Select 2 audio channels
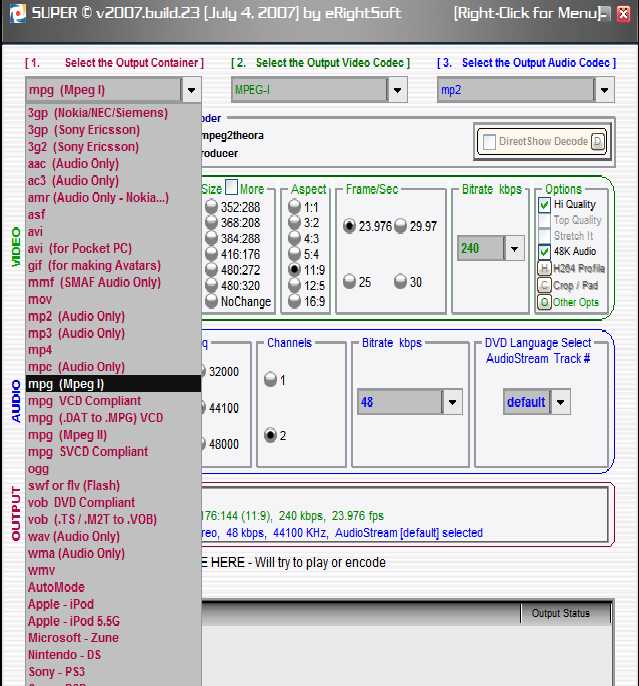The height and width of the screenshot is (686, 639). 271,435
